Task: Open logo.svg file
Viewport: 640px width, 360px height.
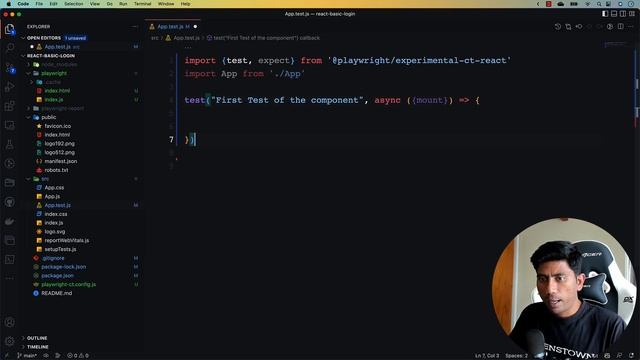Action: coord(55,232)
